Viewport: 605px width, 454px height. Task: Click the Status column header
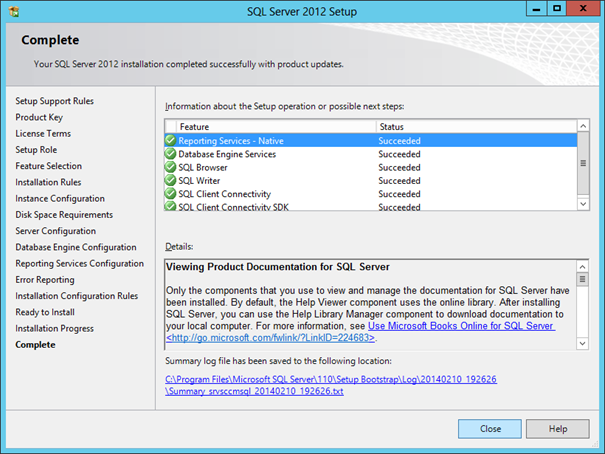[x=477, y=127]
